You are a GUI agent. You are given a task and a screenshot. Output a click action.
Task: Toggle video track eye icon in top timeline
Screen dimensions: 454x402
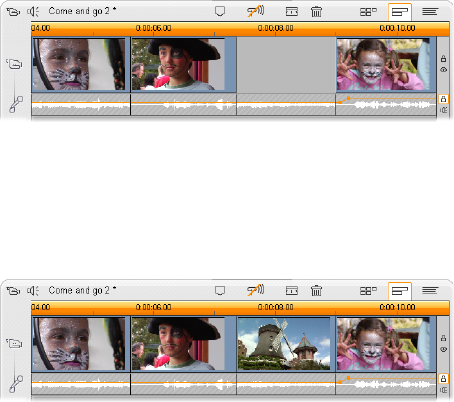click(x=443, y=70)
